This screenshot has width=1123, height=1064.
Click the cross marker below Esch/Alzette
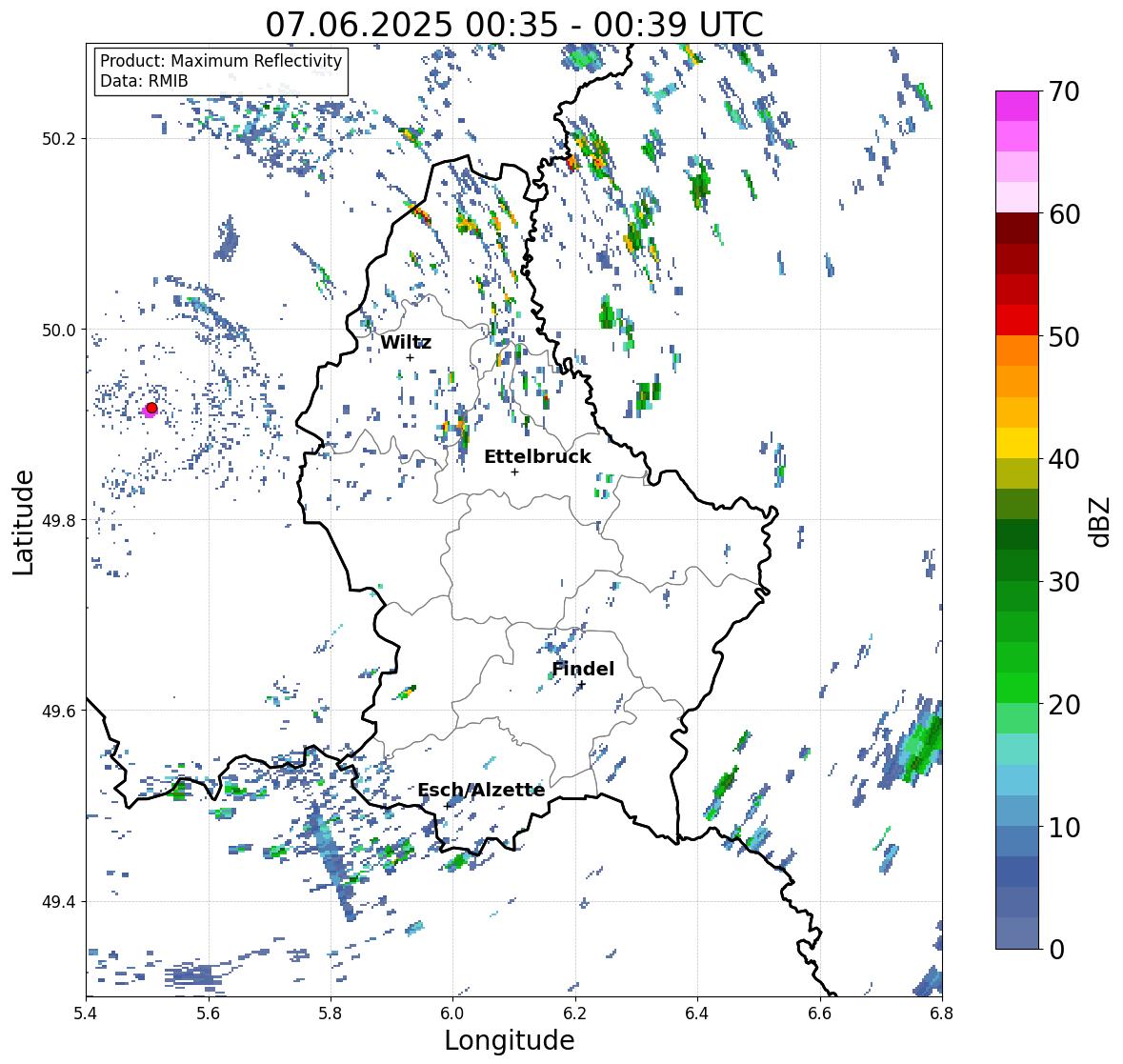447,806
